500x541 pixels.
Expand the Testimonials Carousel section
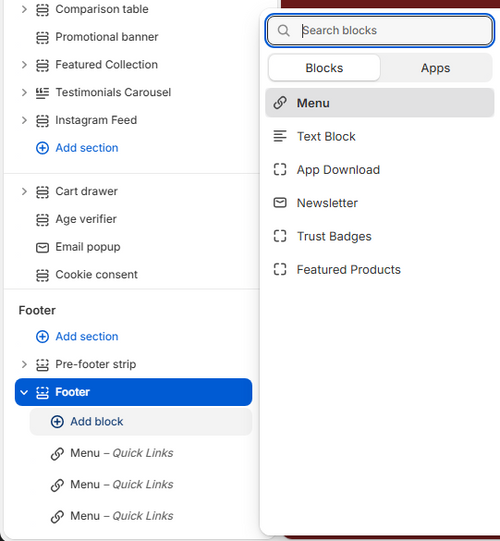[24, 92]
